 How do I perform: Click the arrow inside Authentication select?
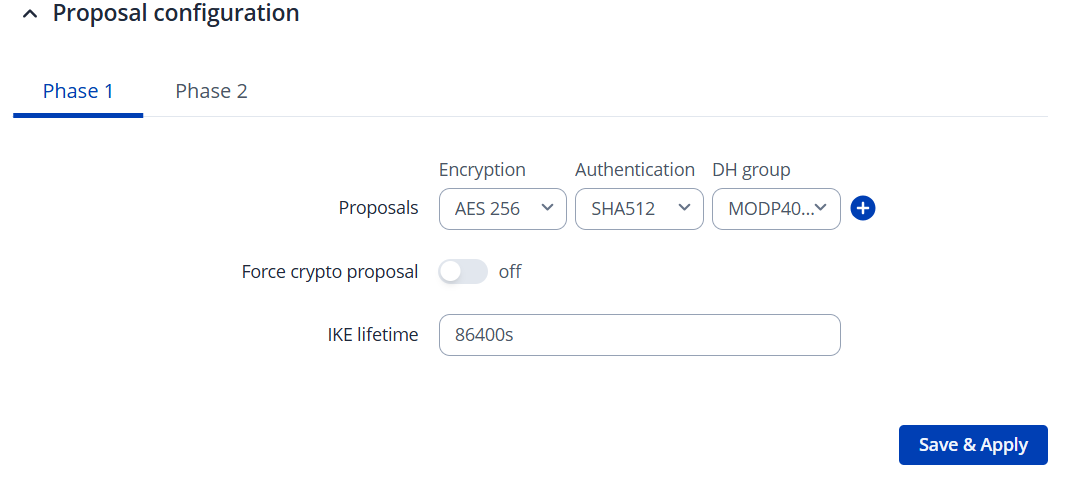click(684, 208)
